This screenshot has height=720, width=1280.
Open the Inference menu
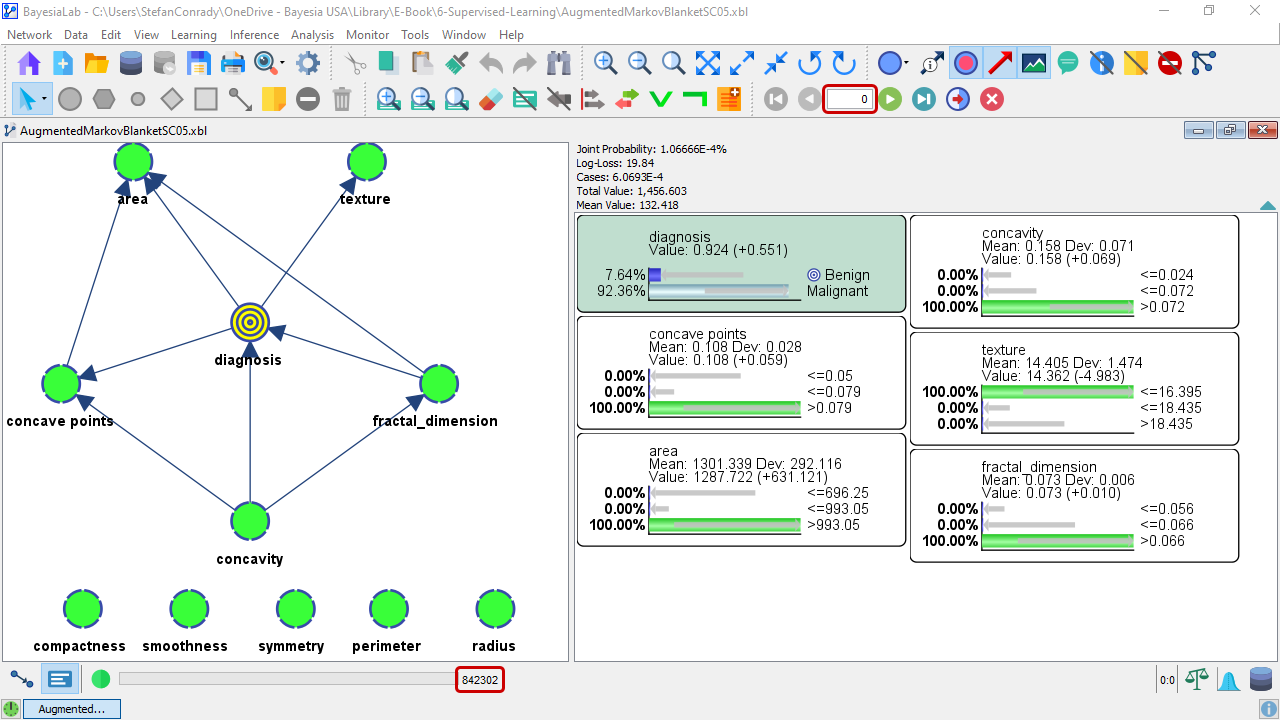254,34
